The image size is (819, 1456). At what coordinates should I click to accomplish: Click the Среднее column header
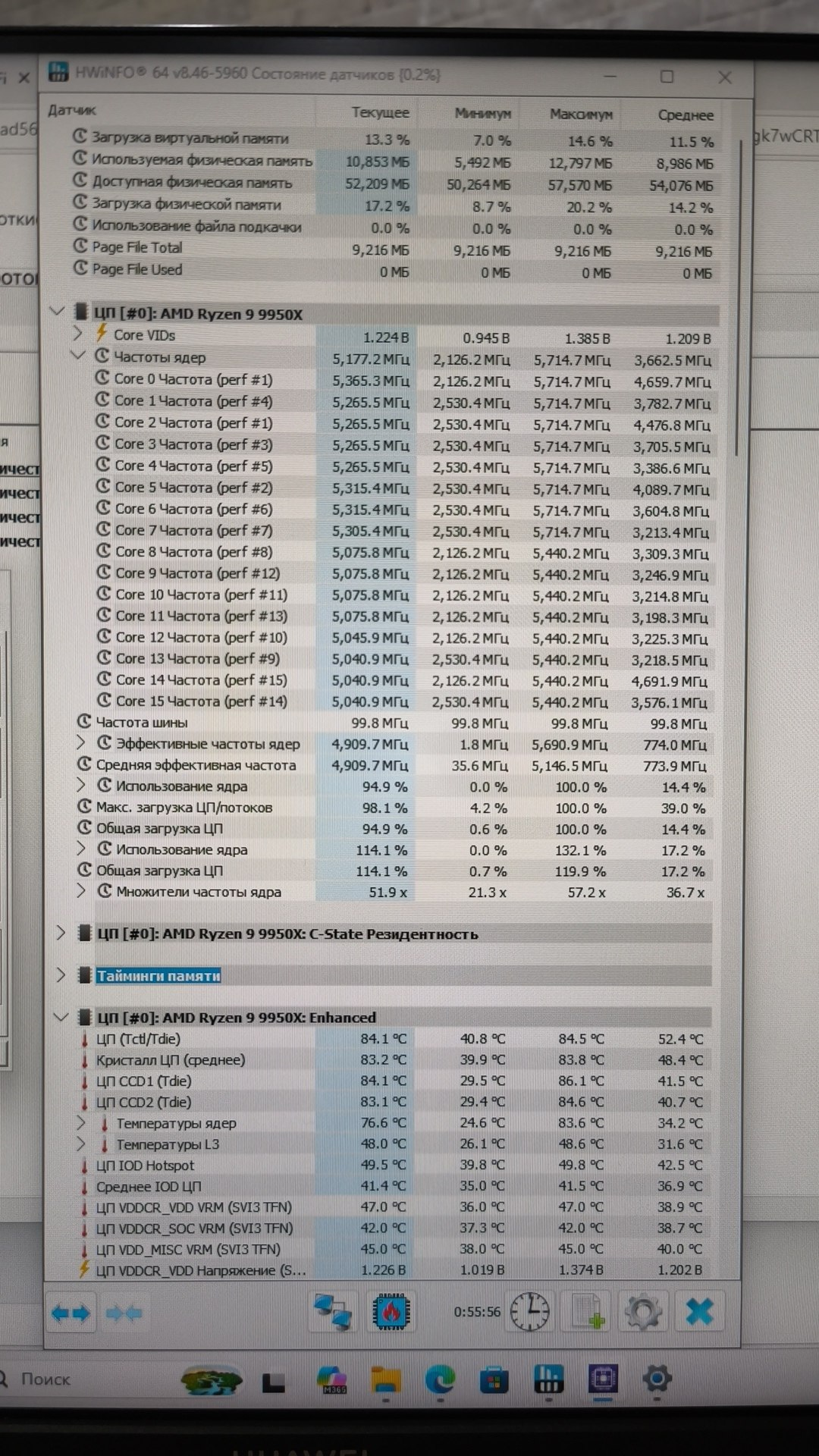(686, 115)
